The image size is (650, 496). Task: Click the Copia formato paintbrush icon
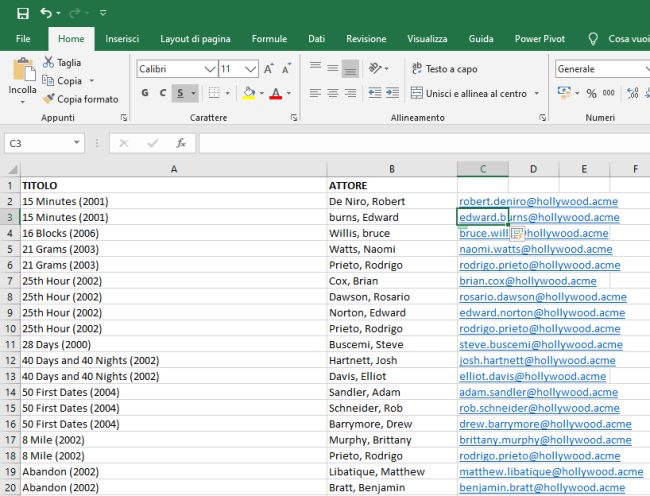tap(49, 99)
